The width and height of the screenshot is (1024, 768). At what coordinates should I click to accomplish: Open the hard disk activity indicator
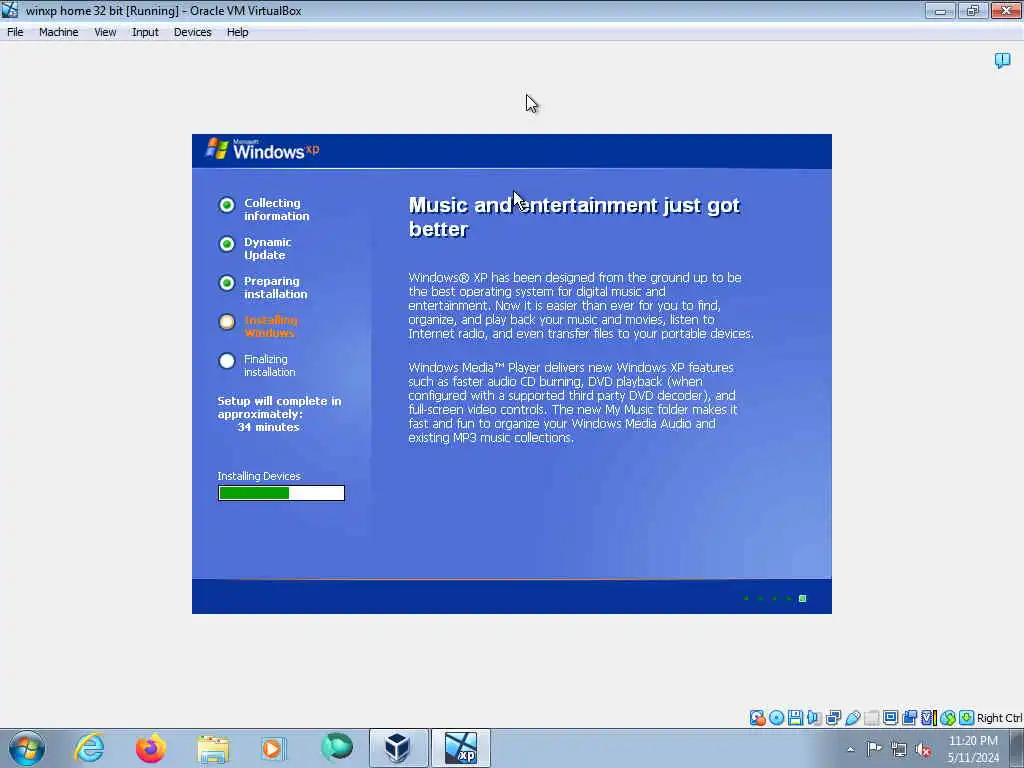coord(757,718)
